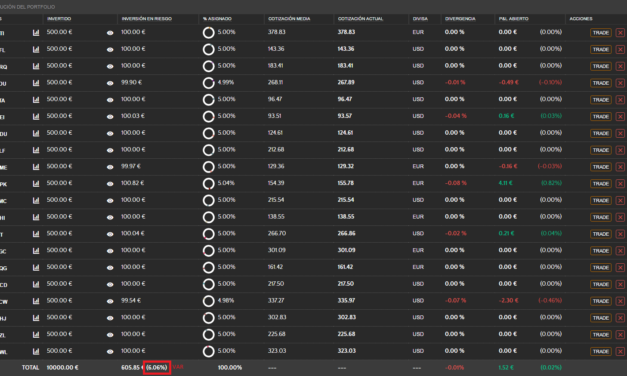The height and width of the screenshot is (376, 627).
Task: Click the current quote 335.97
Action: point(346,300)
